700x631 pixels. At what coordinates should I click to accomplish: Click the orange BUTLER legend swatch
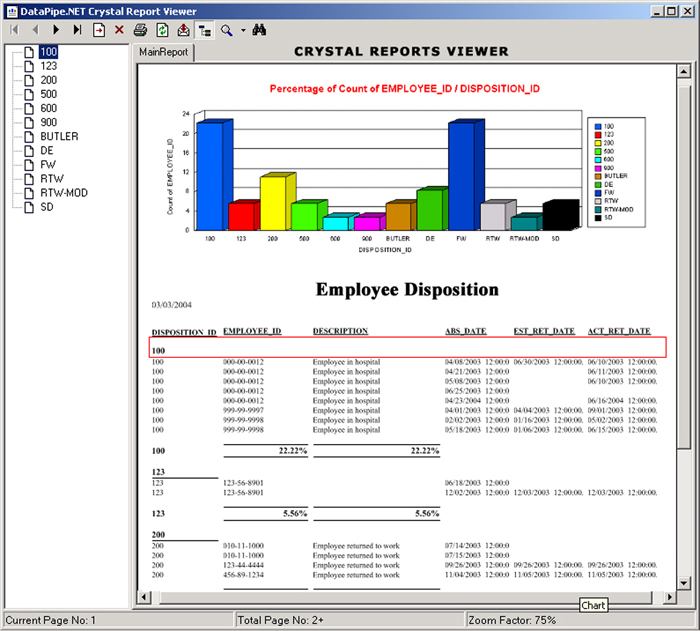click(x=598, y=176)
